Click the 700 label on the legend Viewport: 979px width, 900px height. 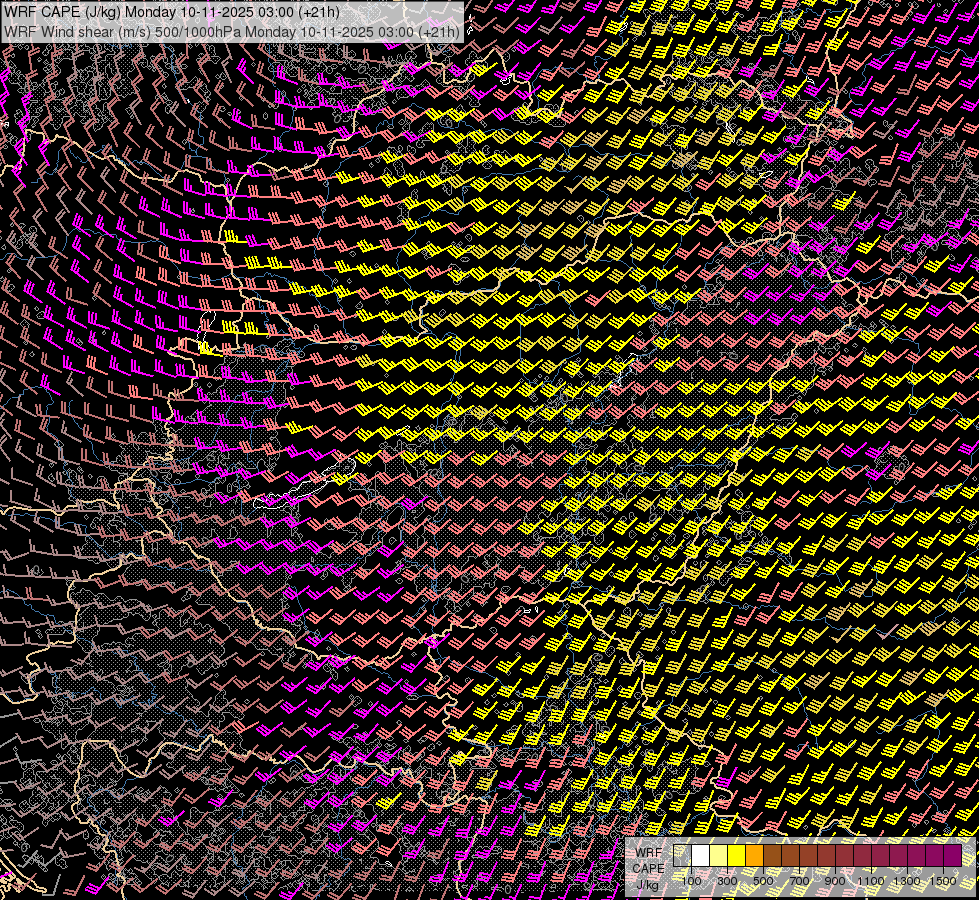click(799, 880)
